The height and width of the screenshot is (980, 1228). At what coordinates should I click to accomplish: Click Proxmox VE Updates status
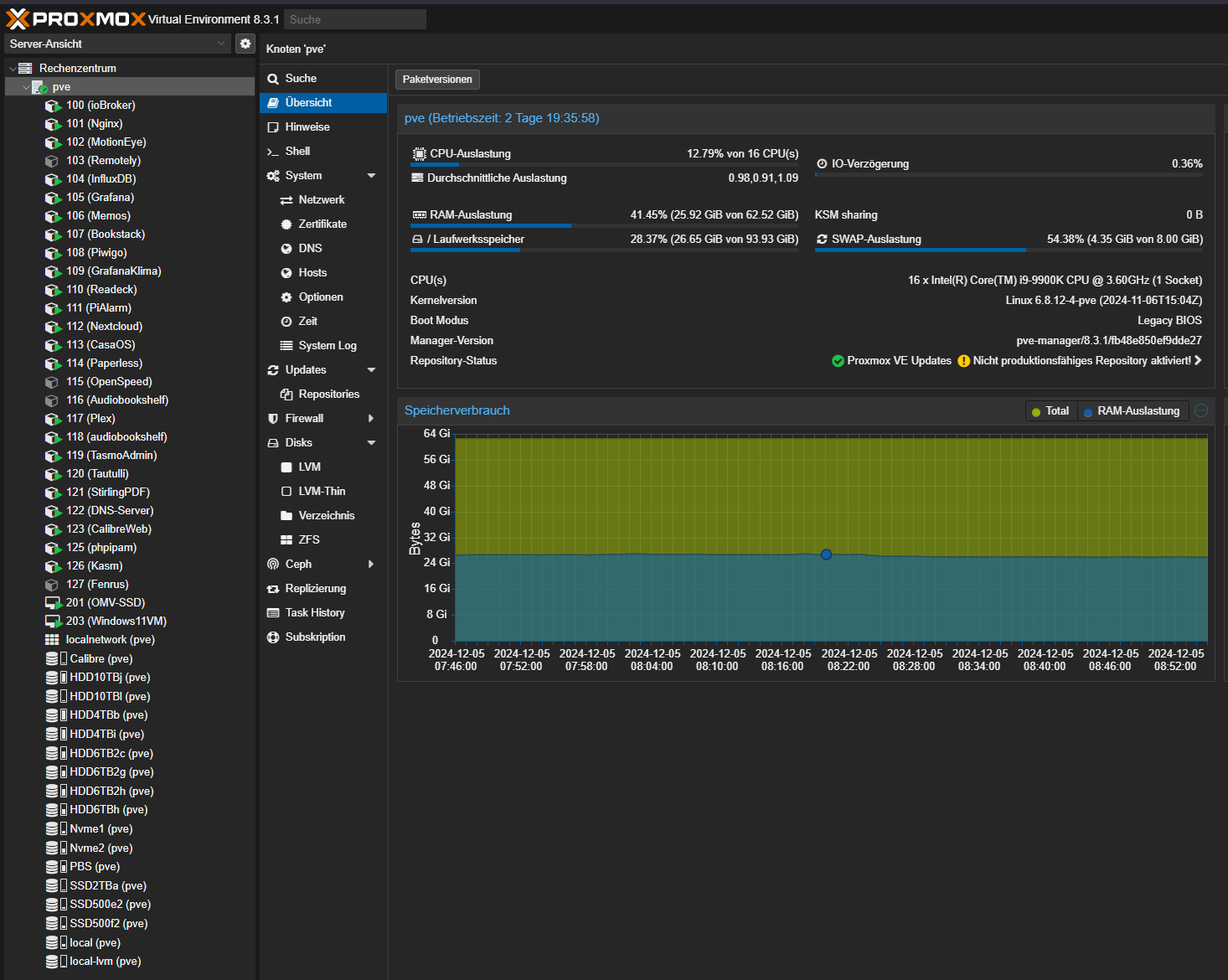pyautogui.click(x=891, y=361)
